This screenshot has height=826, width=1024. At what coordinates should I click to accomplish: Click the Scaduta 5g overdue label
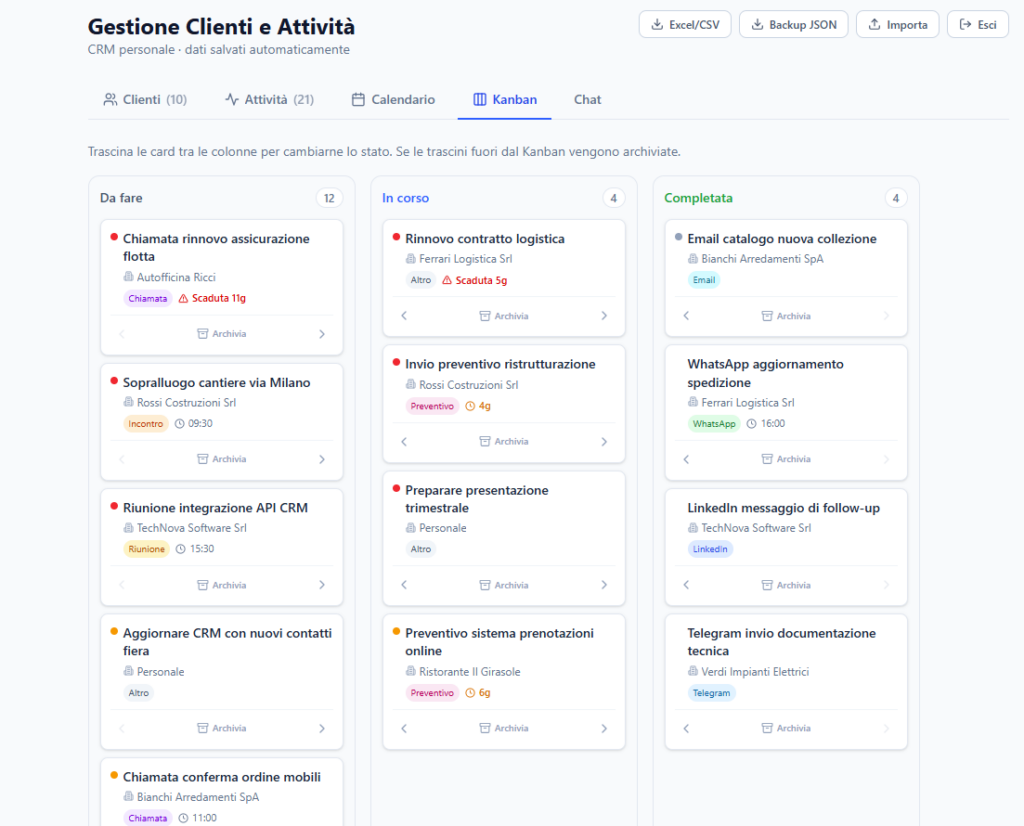(475, 280)
